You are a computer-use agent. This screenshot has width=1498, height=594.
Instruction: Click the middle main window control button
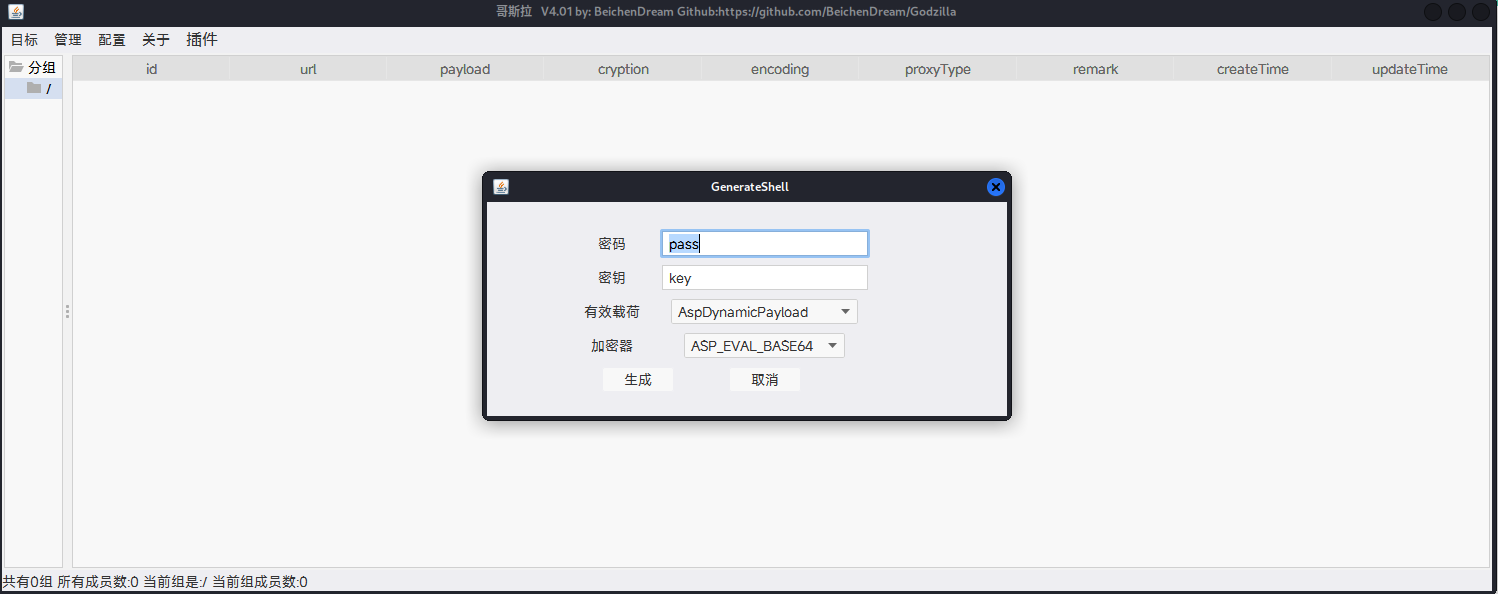click(1457, 12)
